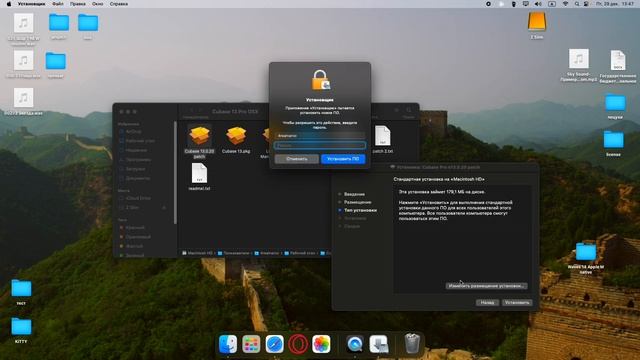This screenshot has width=640, height=360.
Task: Select Желтый tag in Finder sidebar
Action: click(134, 247)
